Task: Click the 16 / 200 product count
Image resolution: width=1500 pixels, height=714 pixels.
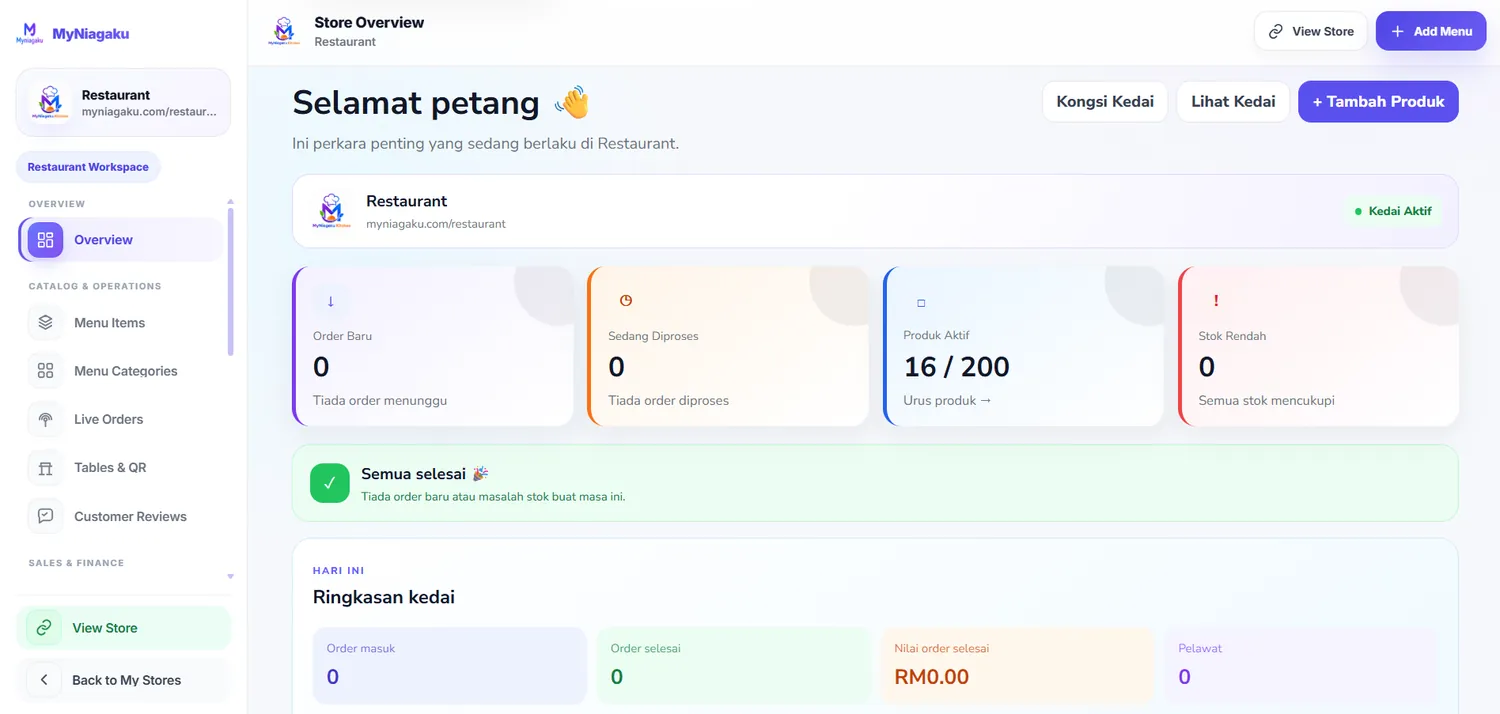Action: [x=956, y=367]
